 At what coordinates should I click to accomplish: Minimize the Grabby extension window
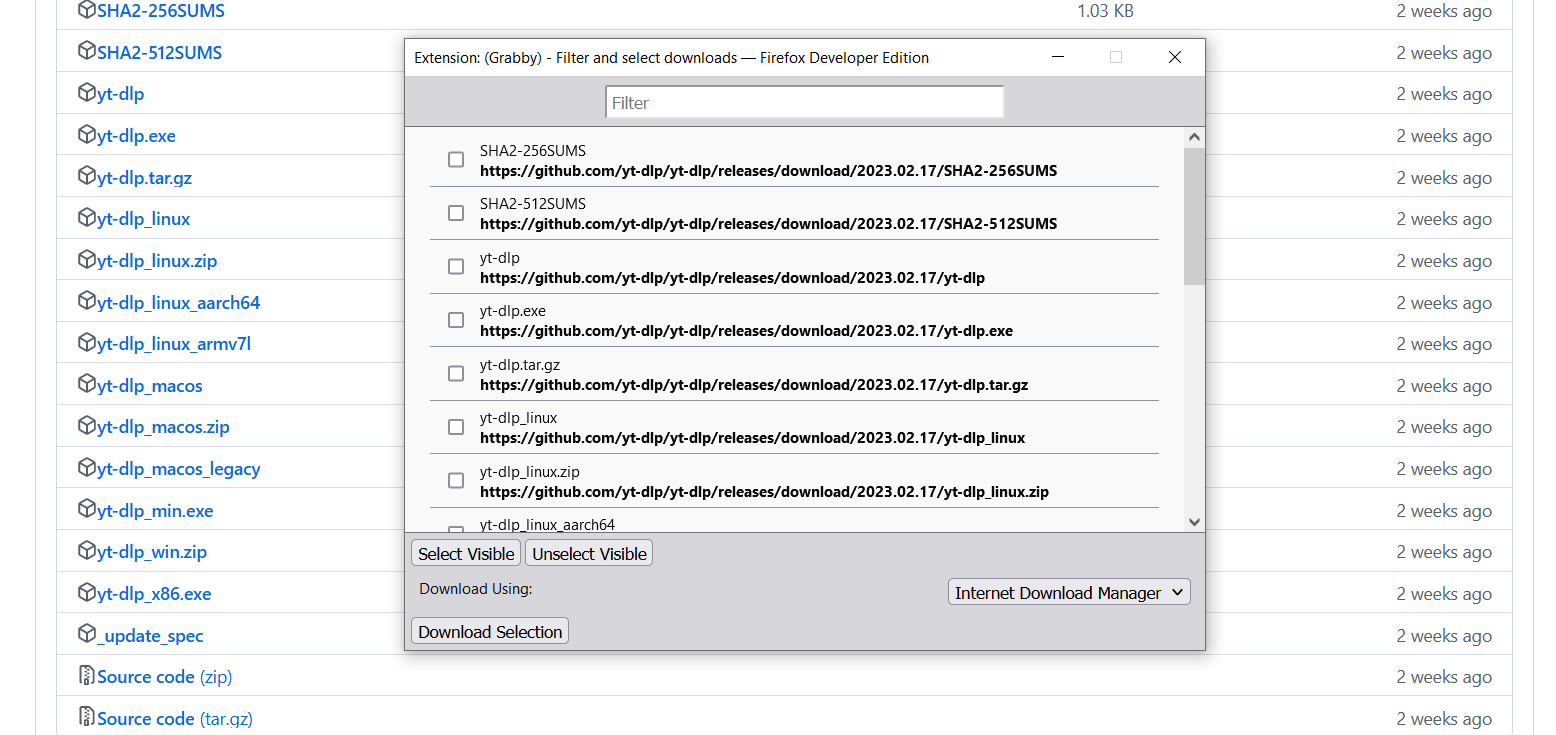pyautogui.click(x=1058, y=57)
